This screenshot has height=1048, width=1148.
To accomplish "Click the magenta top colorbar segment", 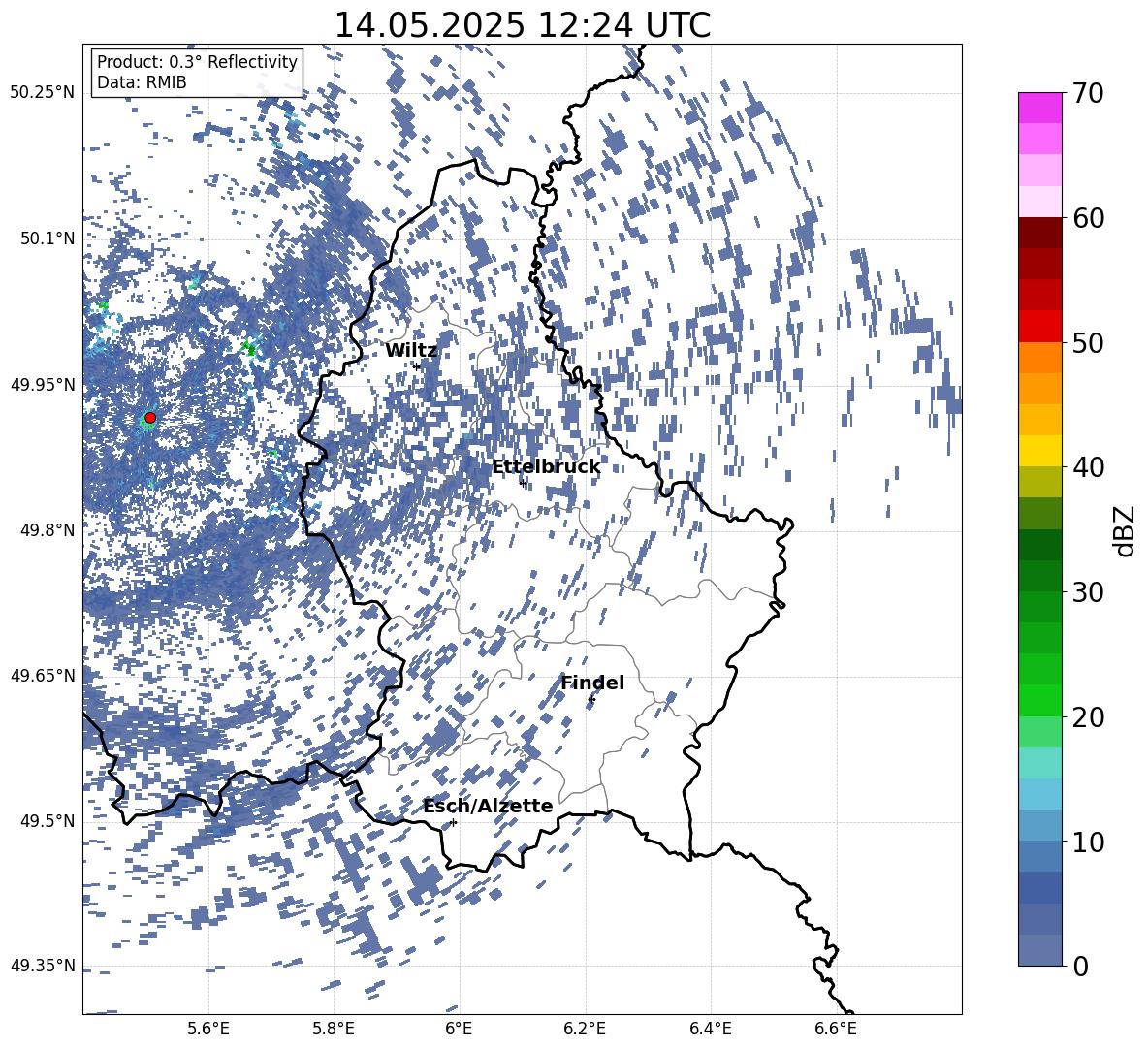I will click(x=1039, y=109).
